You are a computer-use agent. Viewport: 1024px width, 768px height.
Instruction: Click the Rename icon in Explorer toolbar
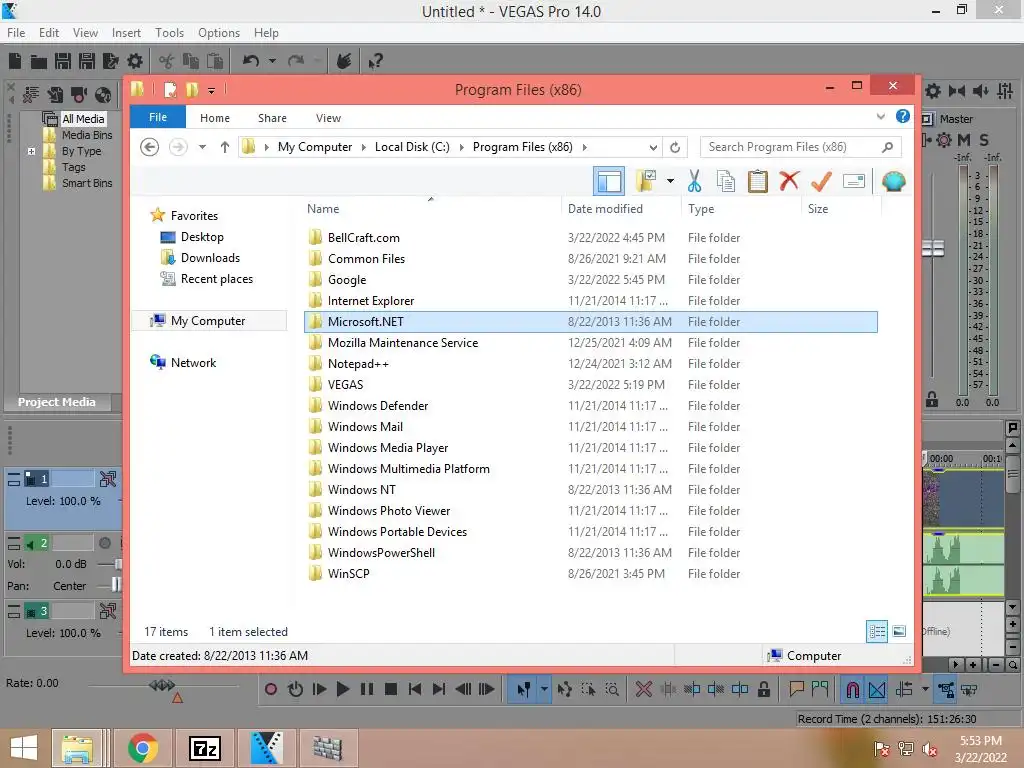point(854,181)
